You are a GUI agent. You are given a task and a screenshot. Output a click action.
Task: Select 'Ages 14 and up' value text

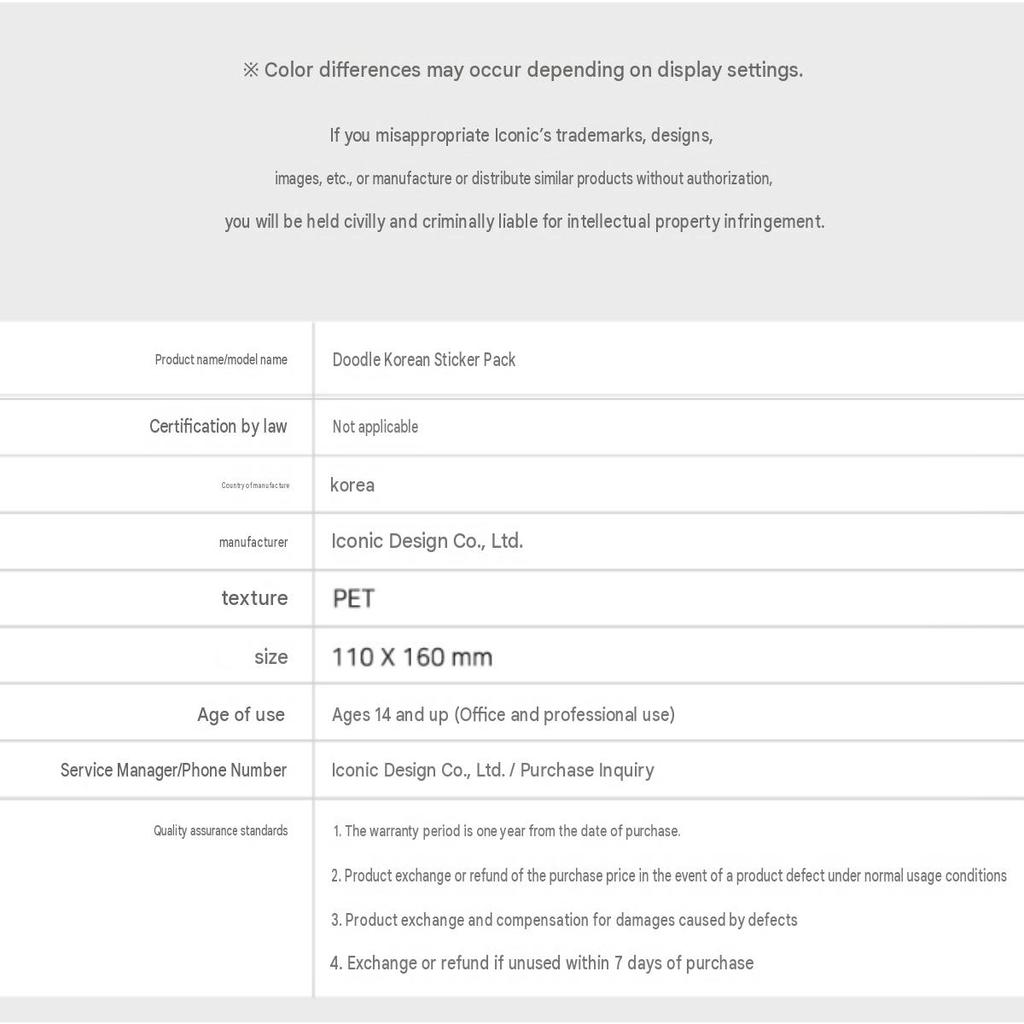click(504, 714)
